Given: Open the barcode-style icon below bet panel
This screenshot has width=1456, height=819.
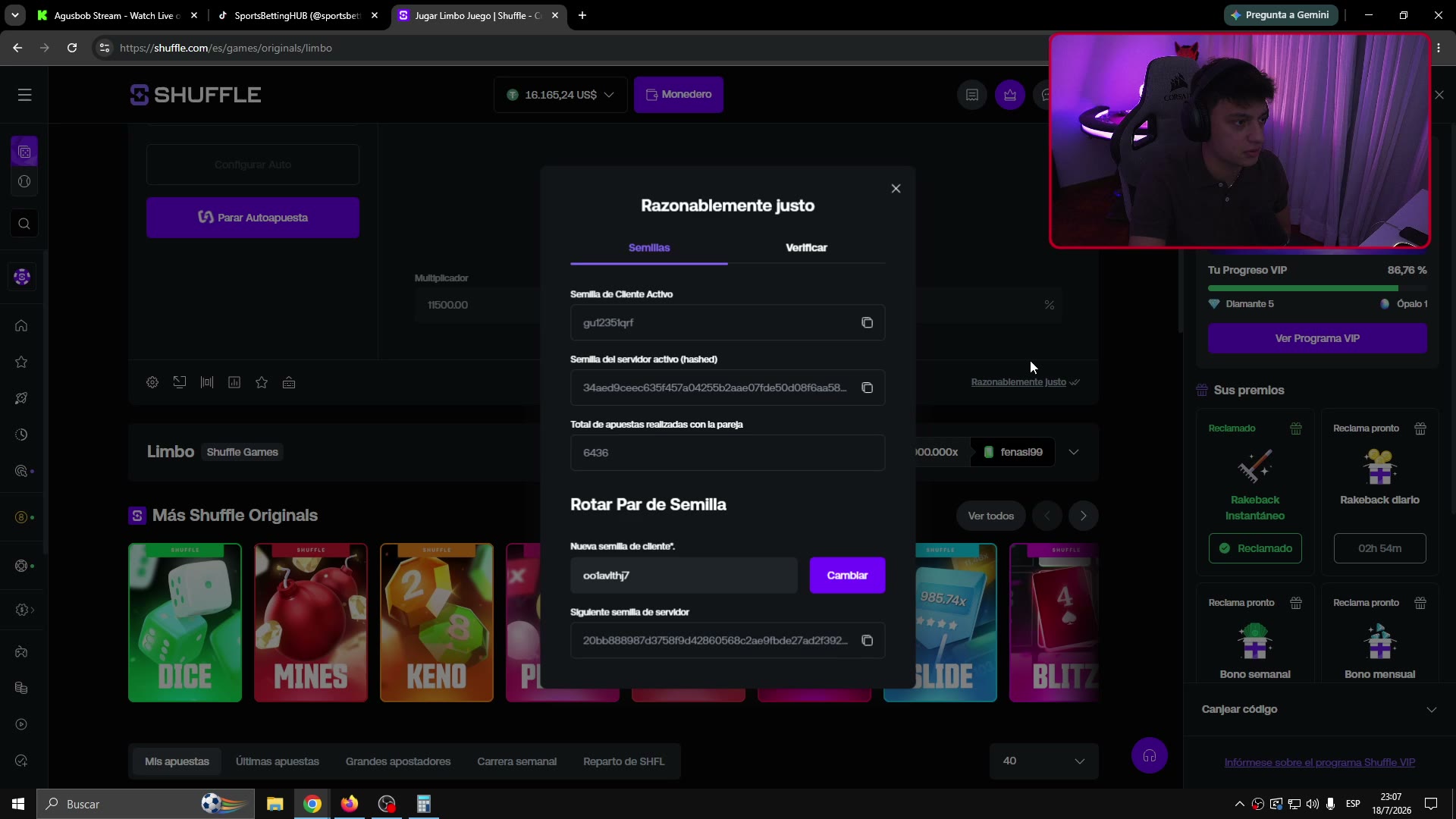Looking at the screenshot, I should coord(207,382).
